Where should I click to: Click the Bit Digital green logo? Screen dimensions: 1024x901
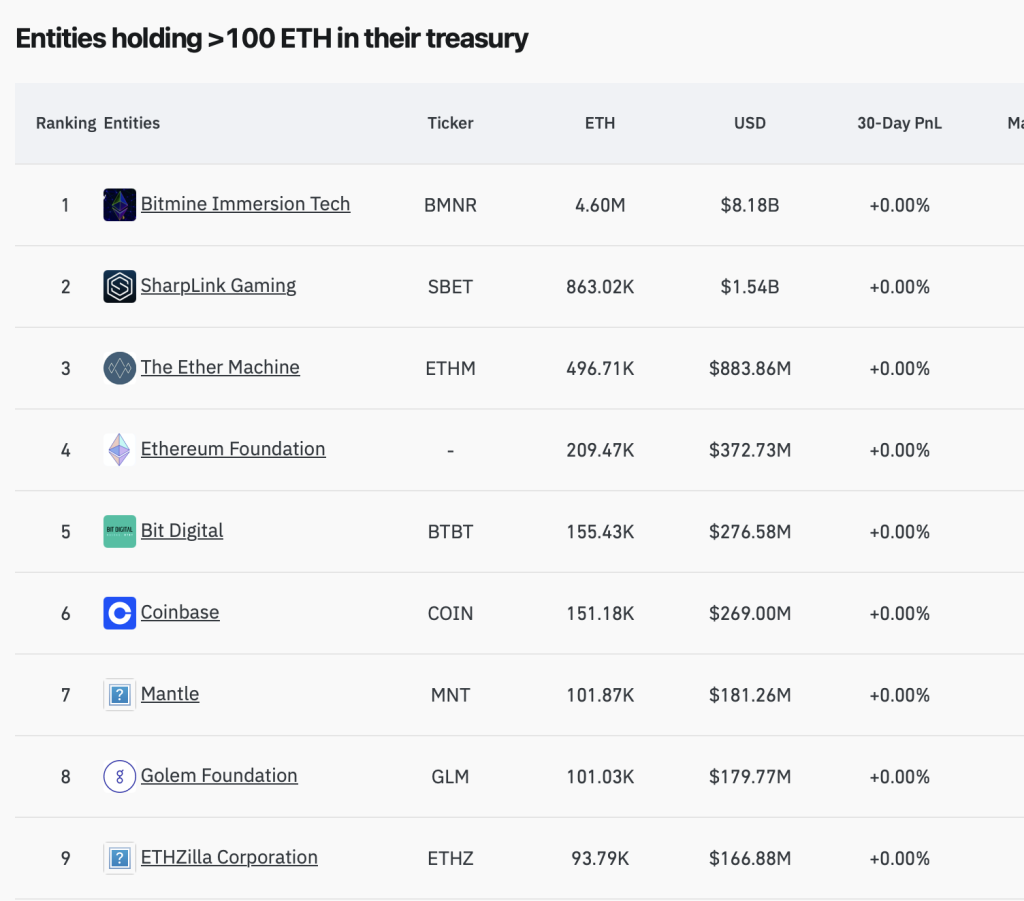120,531
